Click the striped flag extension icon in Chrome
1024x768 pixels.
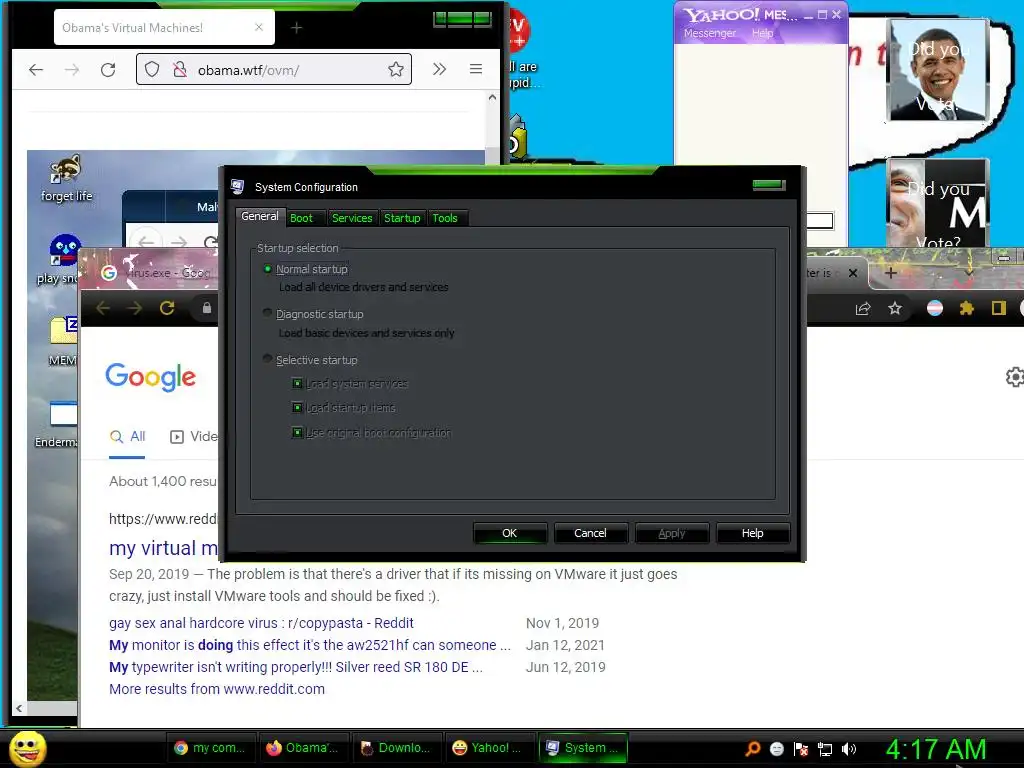coord(935,308)
